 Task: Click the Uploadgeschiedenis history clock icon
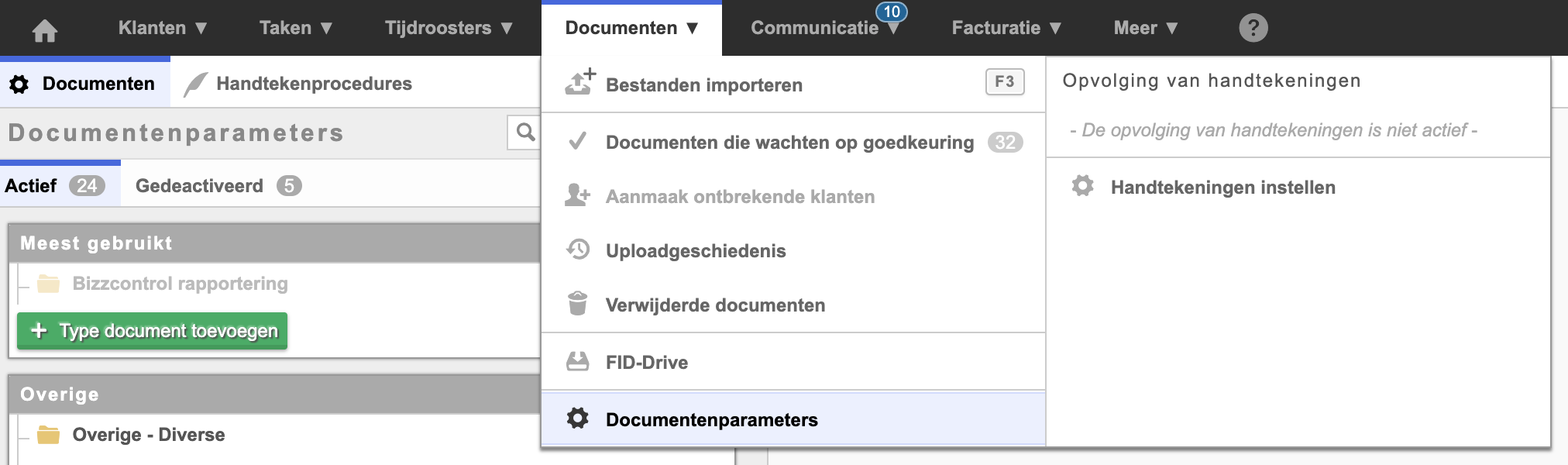[578, 250]
